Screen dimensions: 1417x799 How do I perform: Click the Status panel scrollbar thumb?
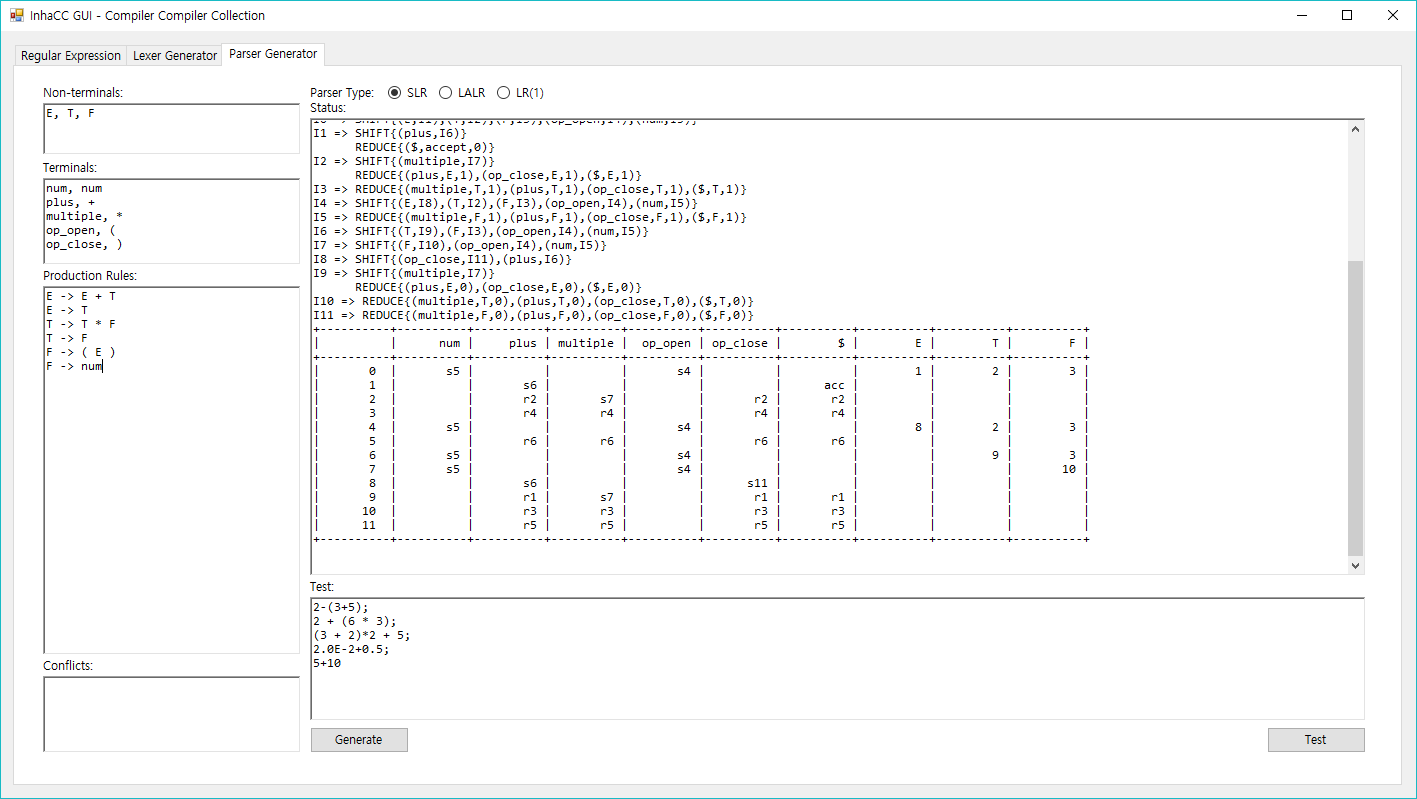[x=1356, y=408]
